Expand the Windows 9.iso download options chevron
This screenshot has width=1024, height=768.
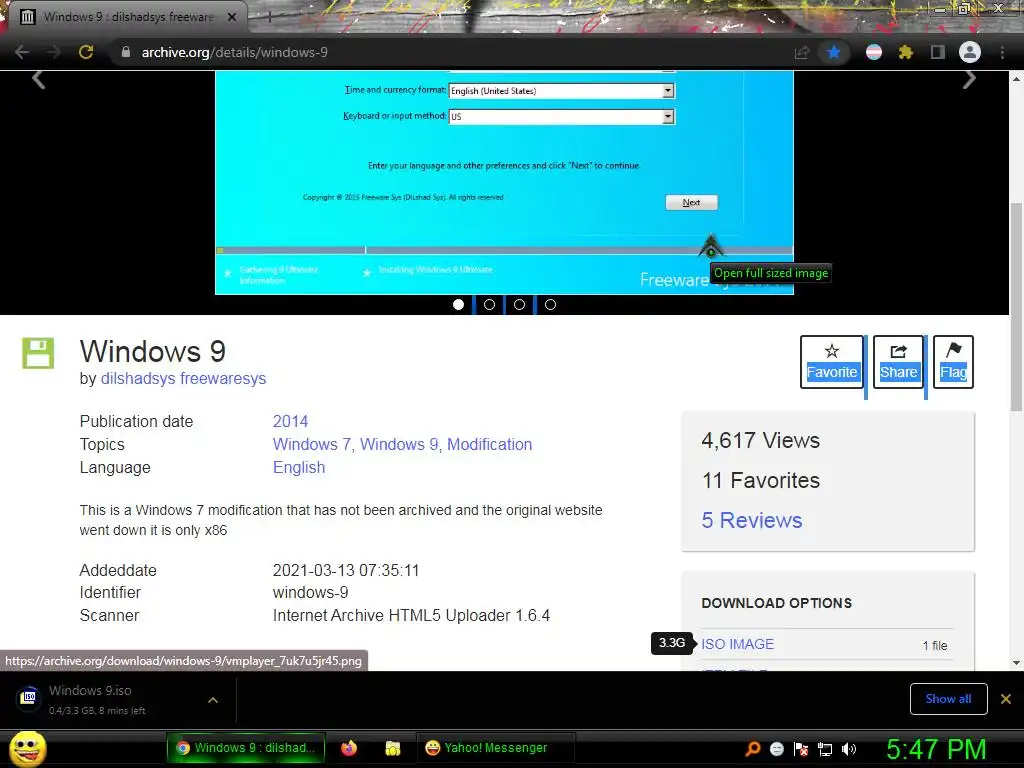click(213, 699)
